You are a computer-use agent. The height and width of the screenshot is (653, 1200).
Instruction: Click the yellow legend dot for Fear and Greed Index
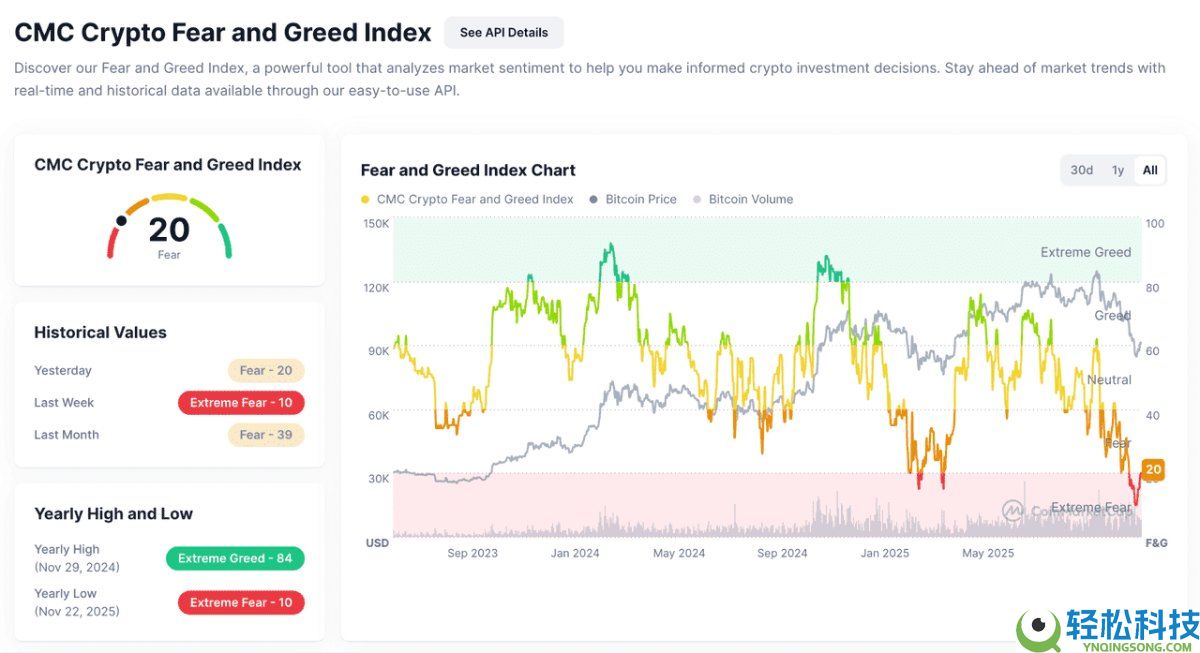pos(365,199)
